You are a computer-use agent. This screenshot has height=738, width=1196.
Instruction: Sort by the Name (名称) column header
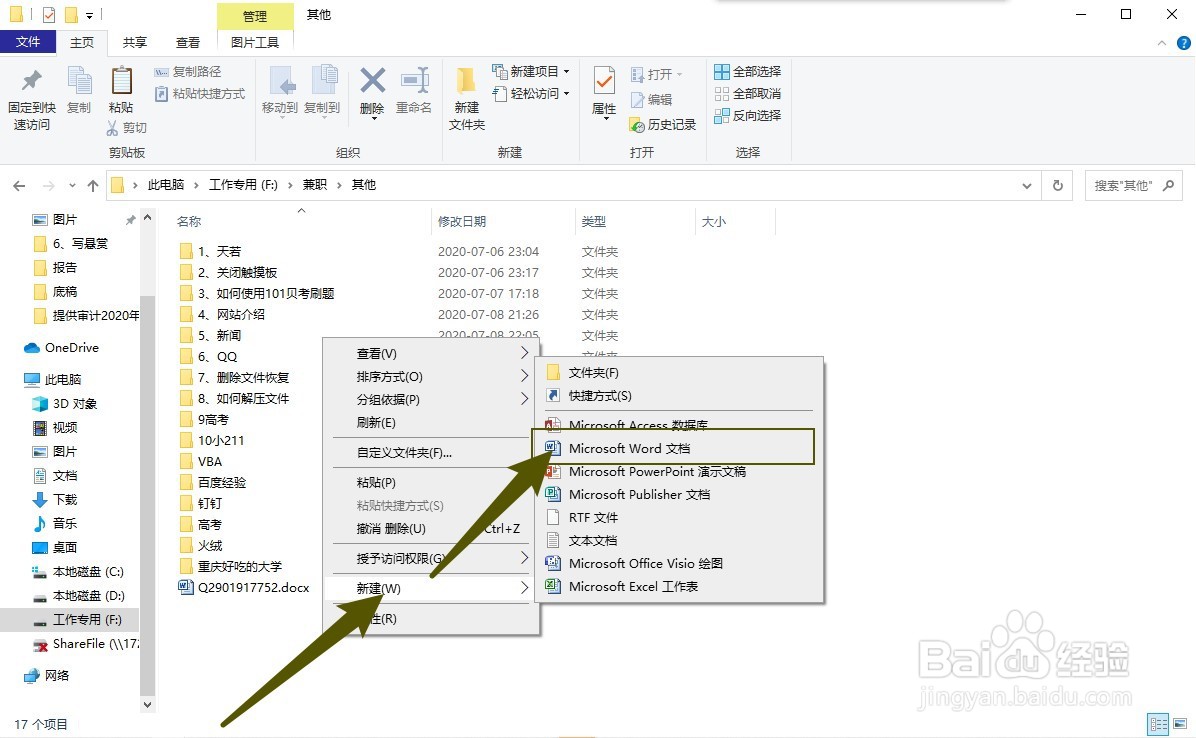(x=189, y=221)
